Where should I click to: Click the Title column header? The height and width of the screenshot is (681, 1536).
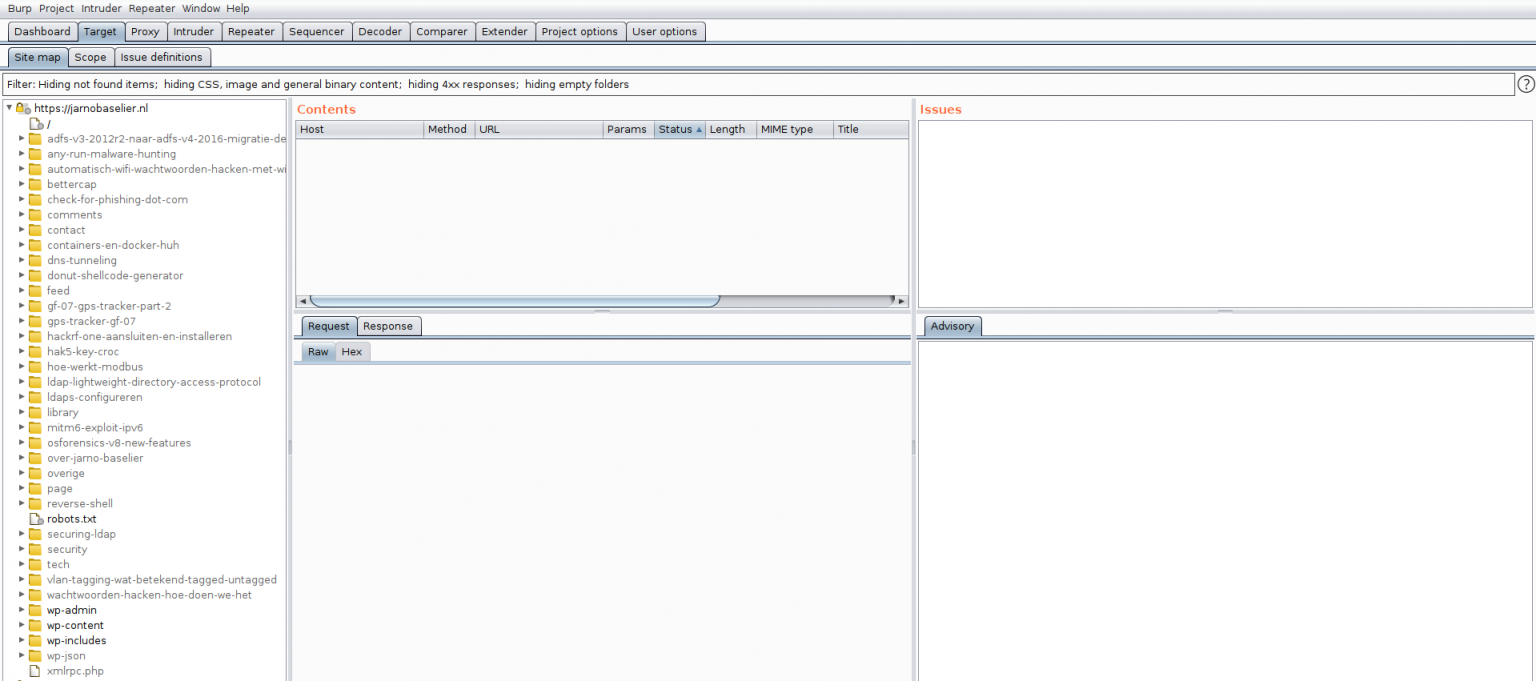click(871, 129)
